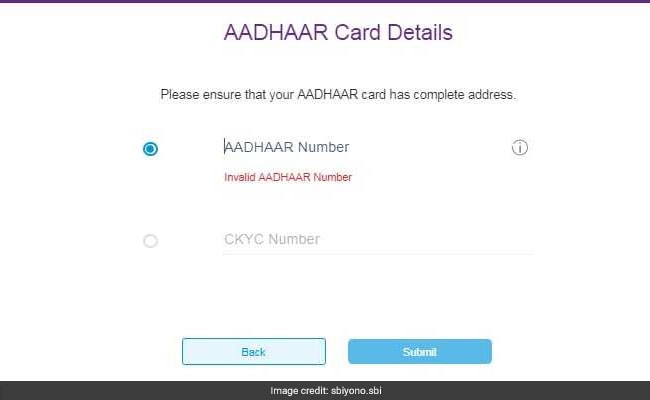Image resolution: width=650 pixels, height=400 pixels.
Task: Click the word 'Invalid' in the red error text
Action: pyautogui.click(x=240, y=177)
